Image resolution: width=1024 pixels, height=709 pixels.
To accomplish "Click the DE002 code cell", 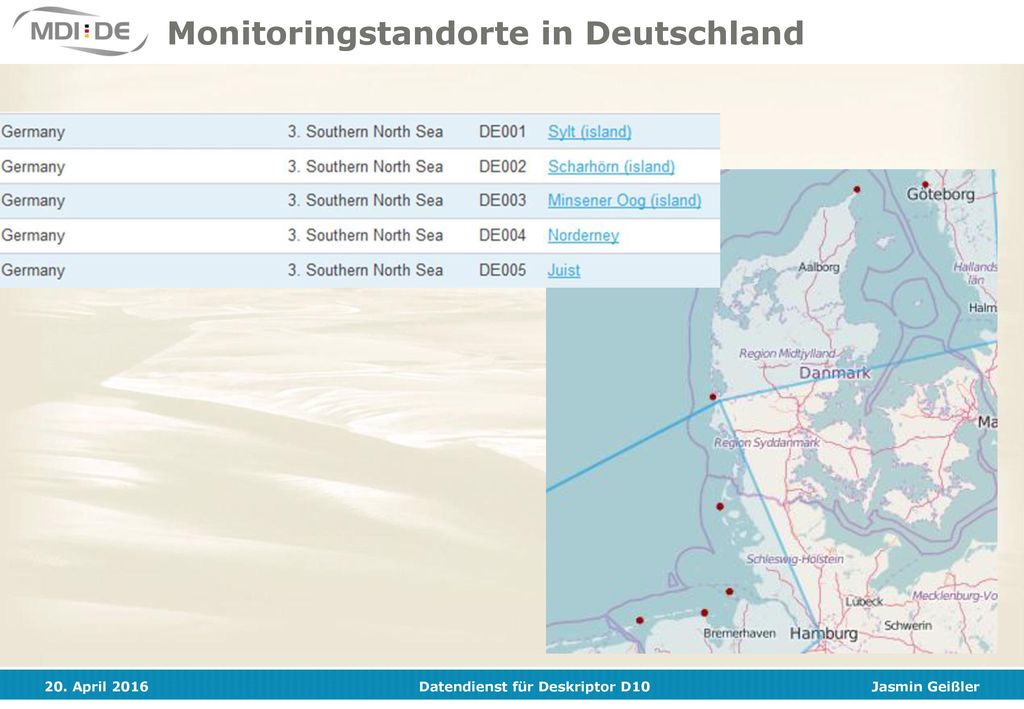I will pyautogui.click(x=502, y=166).
